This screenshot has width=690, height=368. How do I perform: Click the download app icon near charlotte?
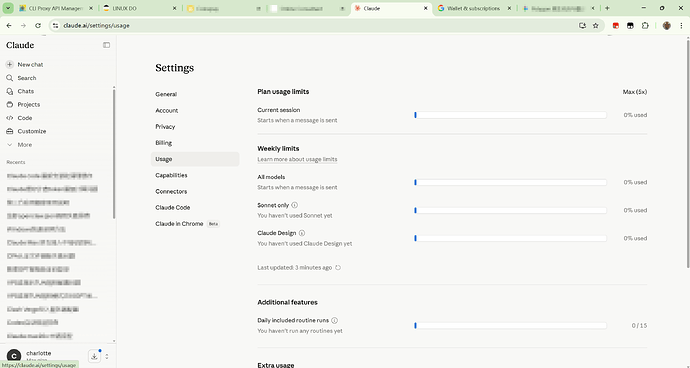(x=94, y=357)
